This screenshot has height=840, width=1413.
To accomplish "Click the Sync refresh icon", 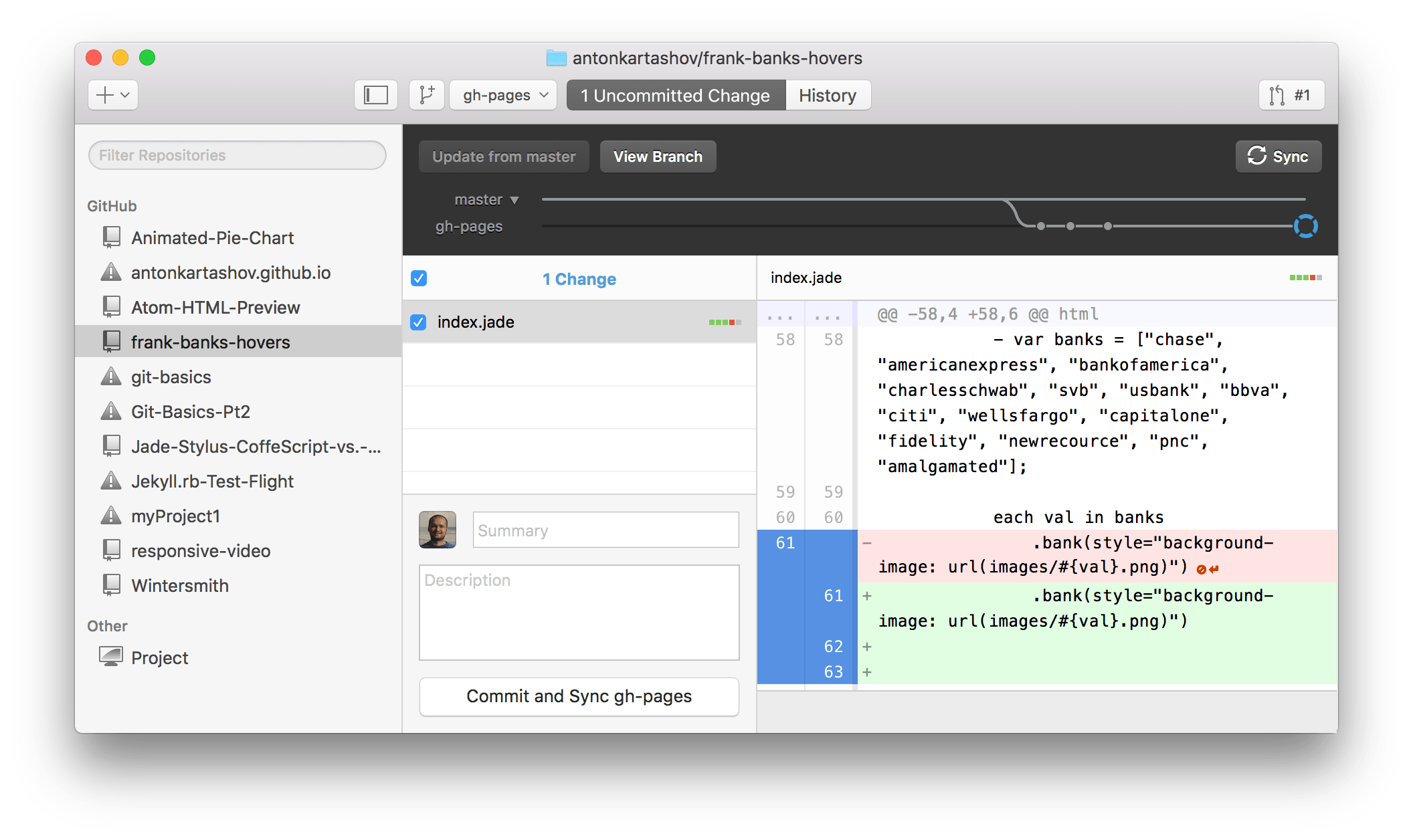I will [x=1257, y=156].
